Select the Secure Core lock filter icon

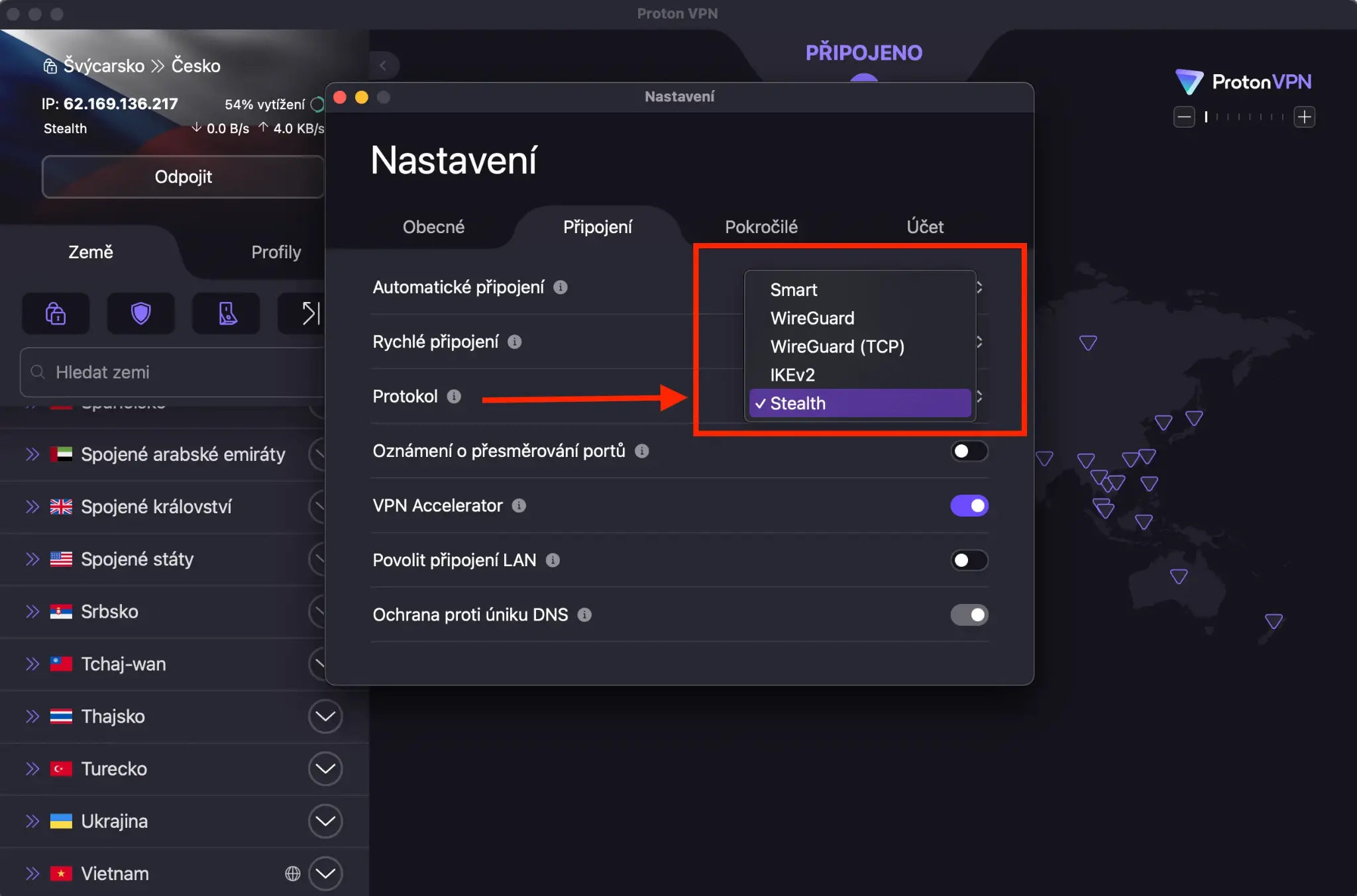pyautogui.click(x=56, y=313)
